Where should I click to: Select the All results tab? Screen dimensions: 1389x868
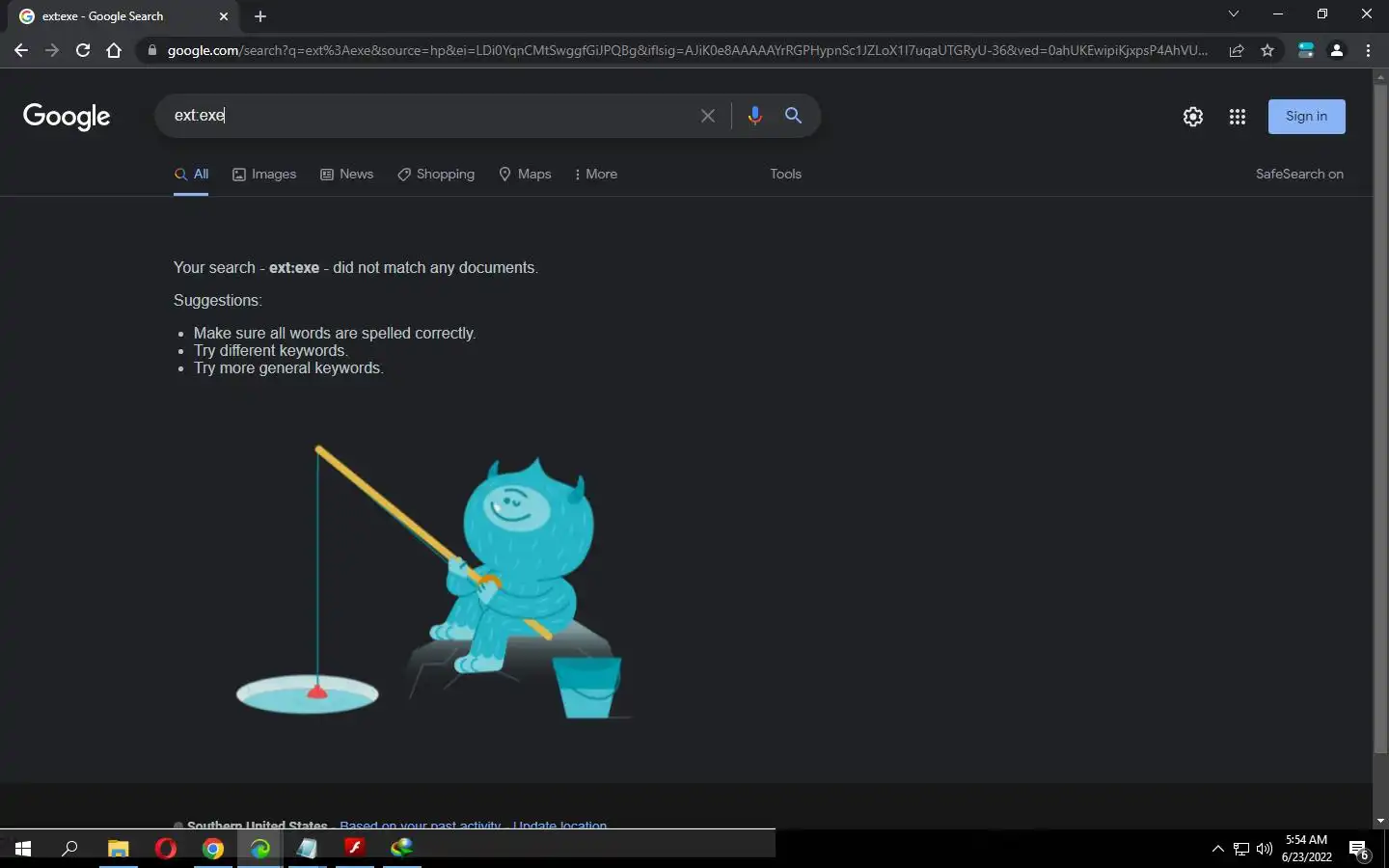pos(191,175)
